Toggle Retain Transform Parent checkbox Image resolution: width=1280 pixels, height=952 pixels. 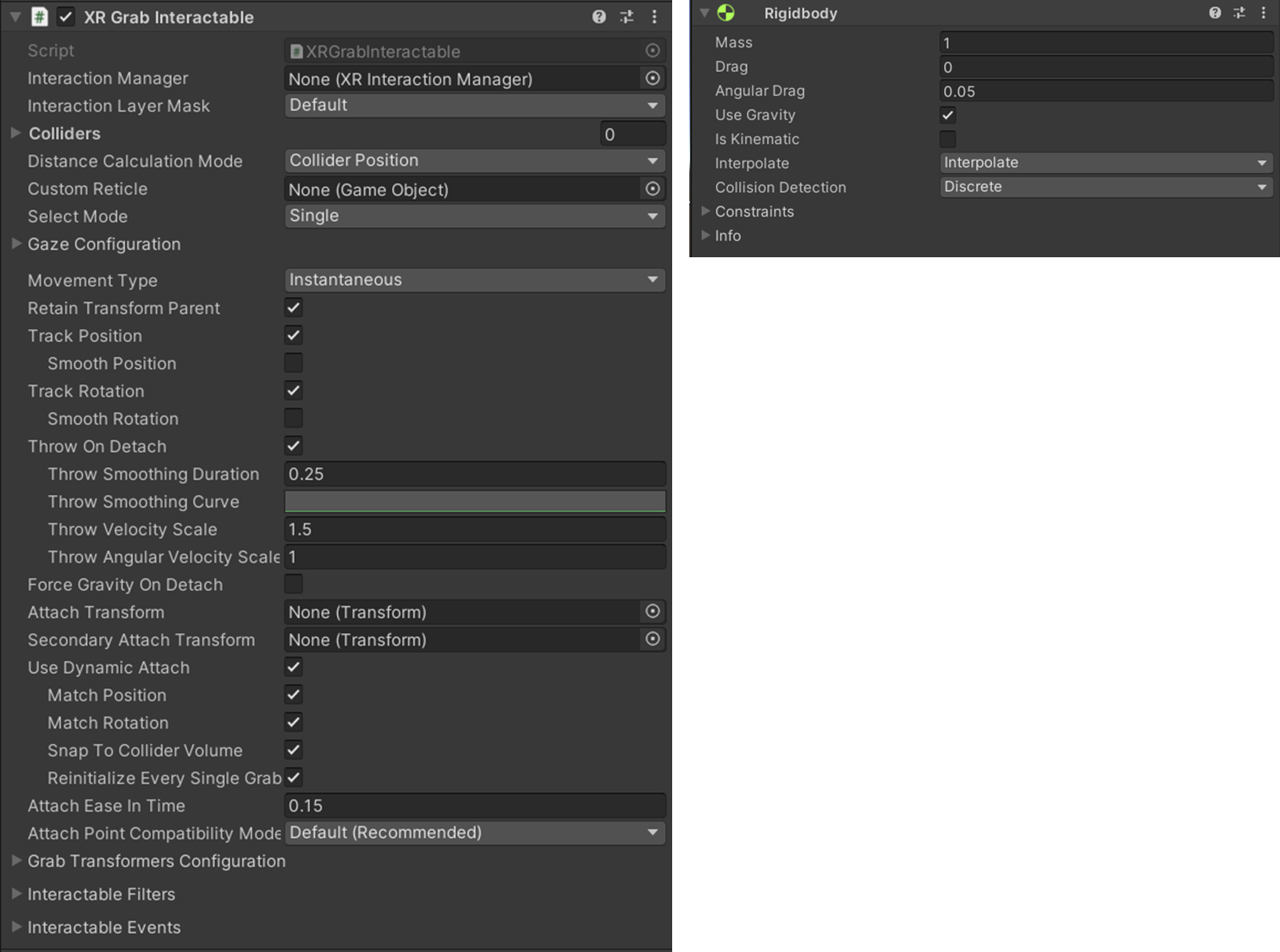[294, 307]
